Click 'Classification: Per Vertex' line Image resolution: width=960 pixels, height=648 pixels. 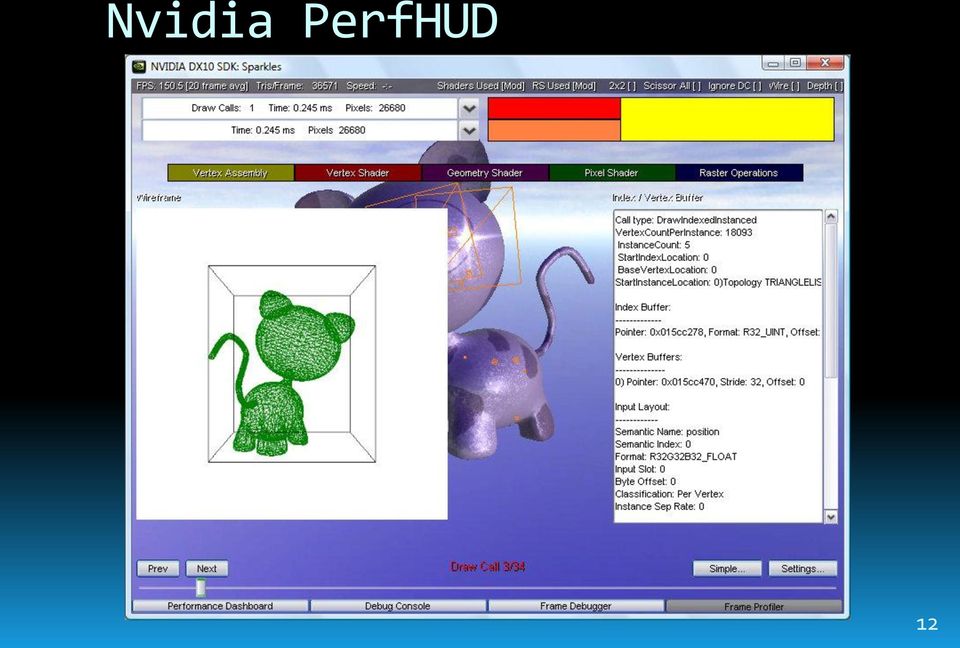pyautogui.click(x=669, y=494)
